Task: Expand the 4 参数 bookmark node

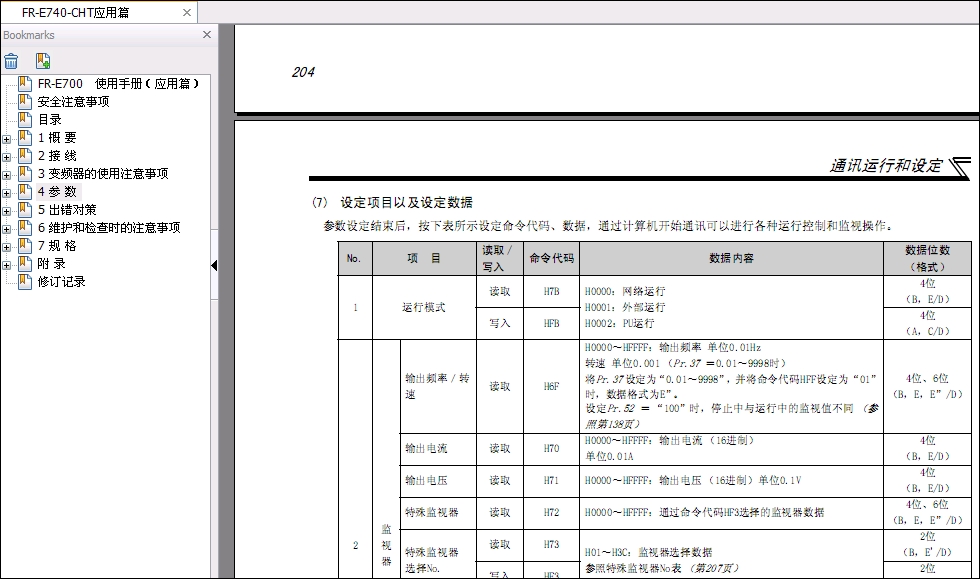Action: pyautogui.click(x=7, y=192)
